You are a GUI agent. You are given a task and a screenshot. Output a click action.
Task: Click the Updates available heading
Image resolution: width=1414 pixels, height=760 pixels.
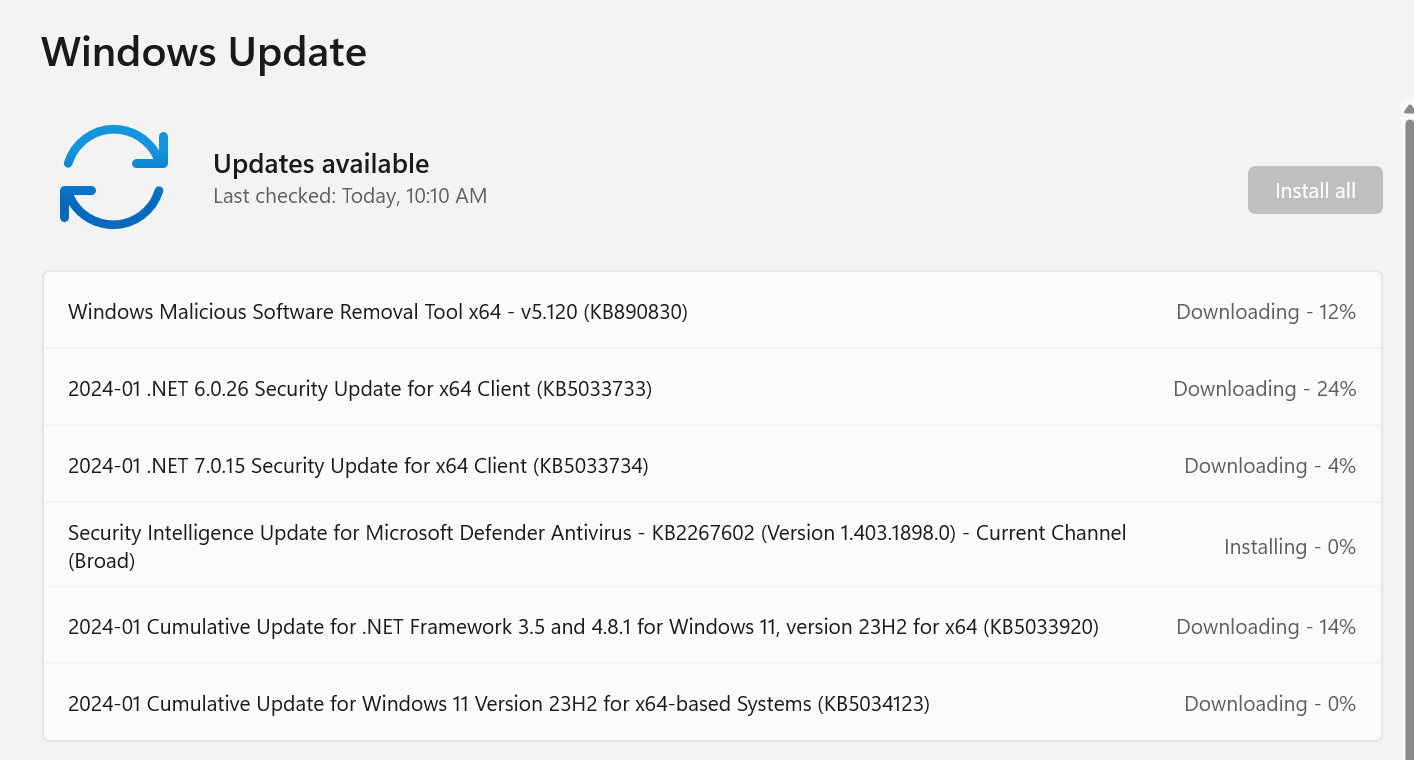(x=321, y=164)
